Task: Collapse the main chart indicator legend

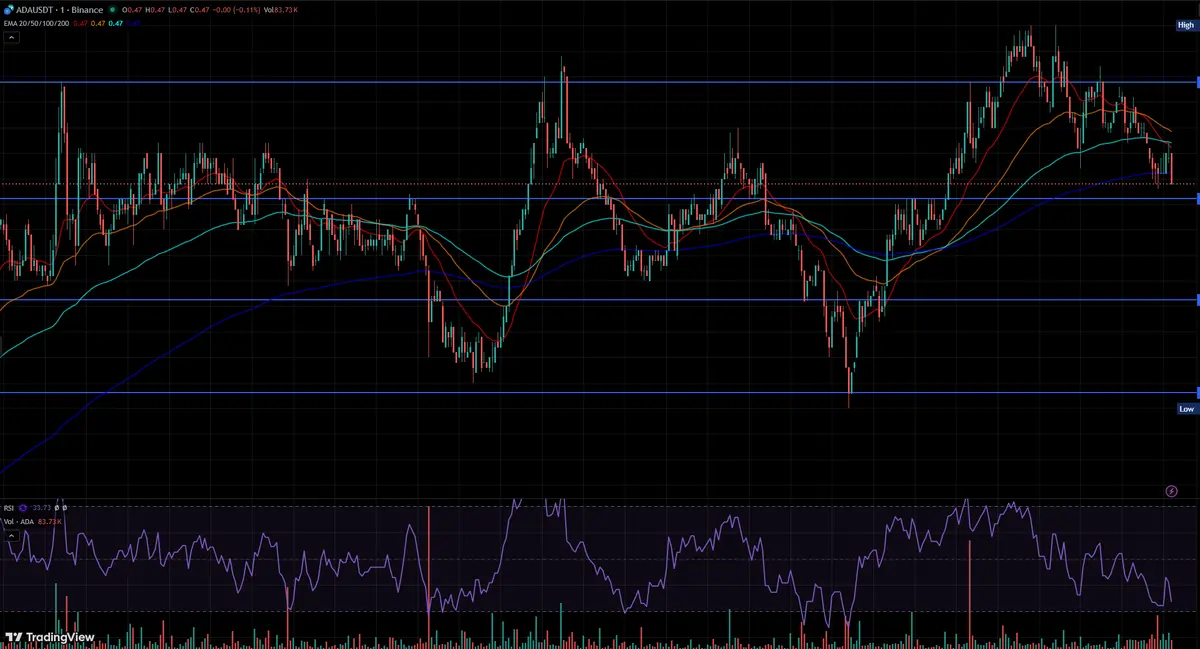Action: (11, 38)
